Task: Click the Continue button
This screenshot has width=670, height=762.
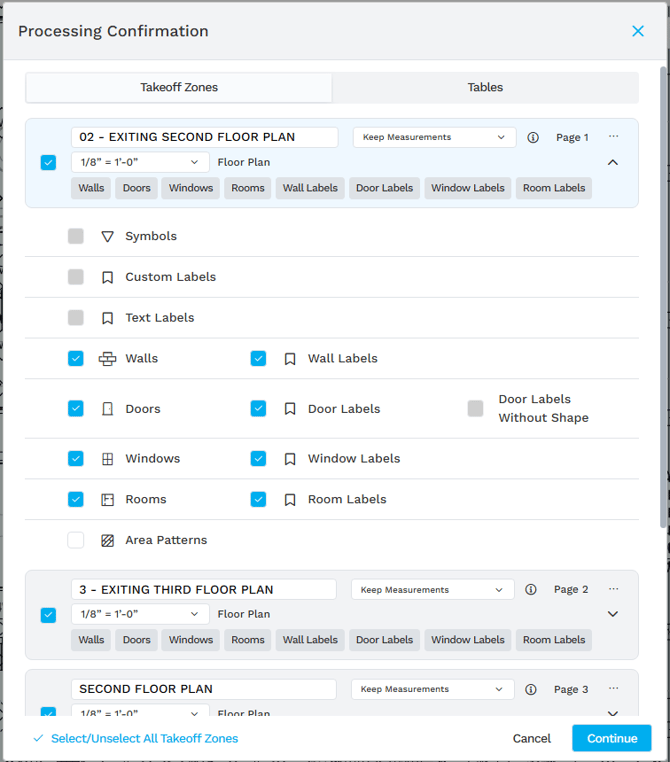Action: tap(611, 738)
